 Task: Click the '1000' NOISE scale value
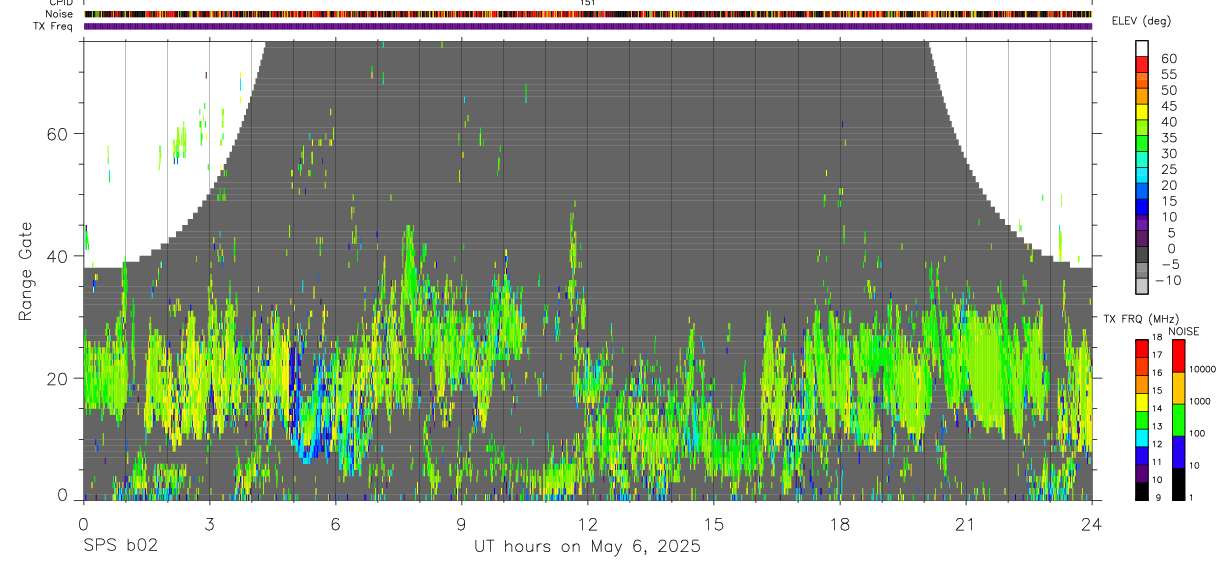[x=1202, y=402]
